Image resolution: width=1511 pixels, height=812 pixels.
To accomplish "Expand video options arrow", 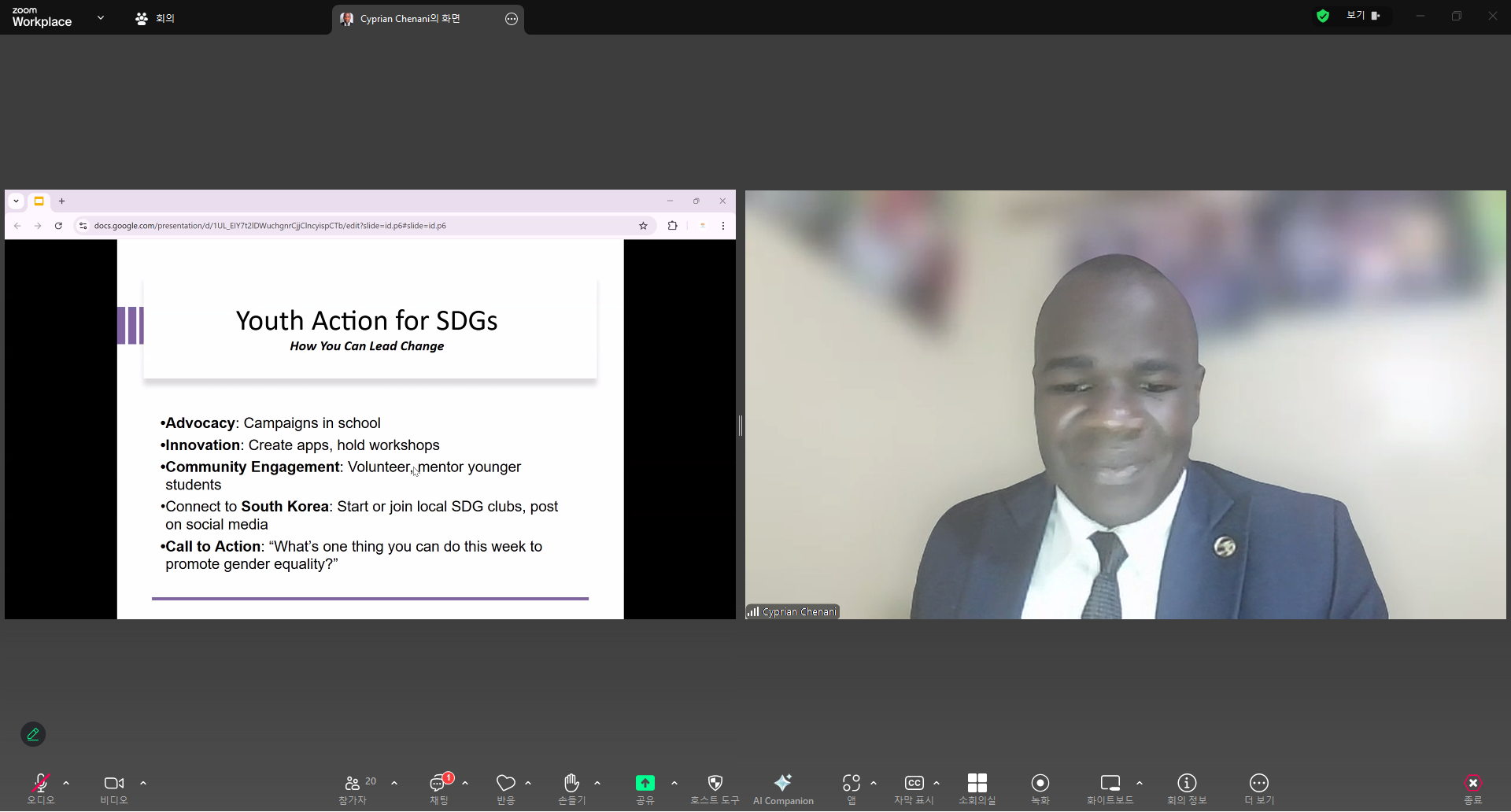I will [x=143, y=784].
